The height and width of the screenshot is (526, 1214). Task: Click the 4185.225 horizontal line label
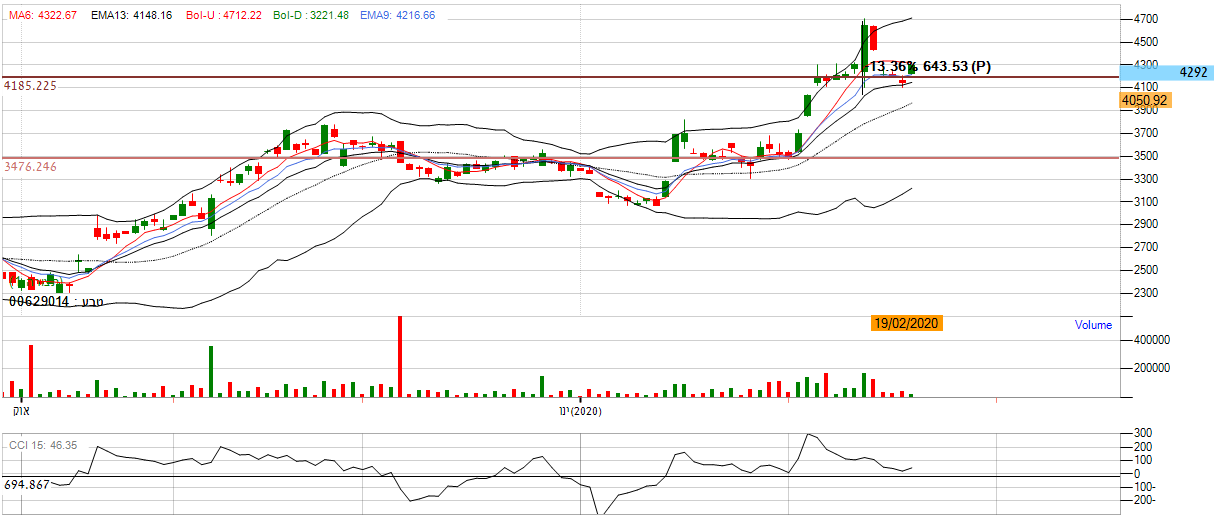click(x=30, y=86)
